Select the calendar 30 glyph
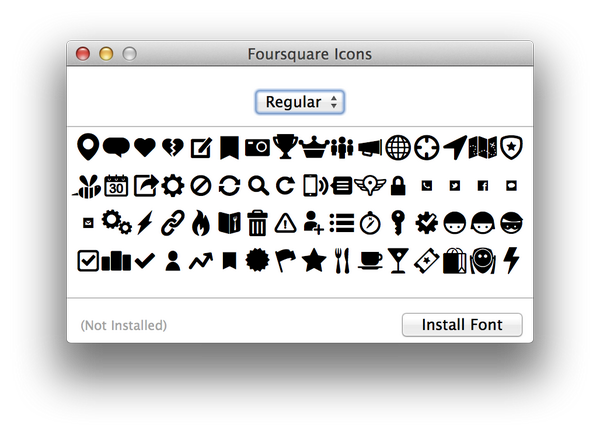Image resolution: width=600 pixels, height=435 pixels. coord(116,186)
